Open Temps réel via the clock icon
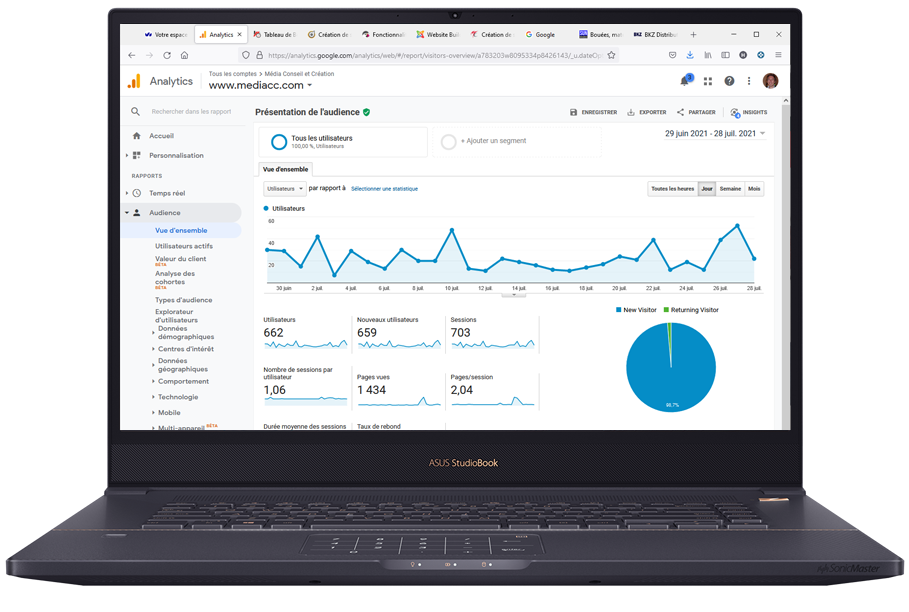The image size is (909, 612). point(137,193)
